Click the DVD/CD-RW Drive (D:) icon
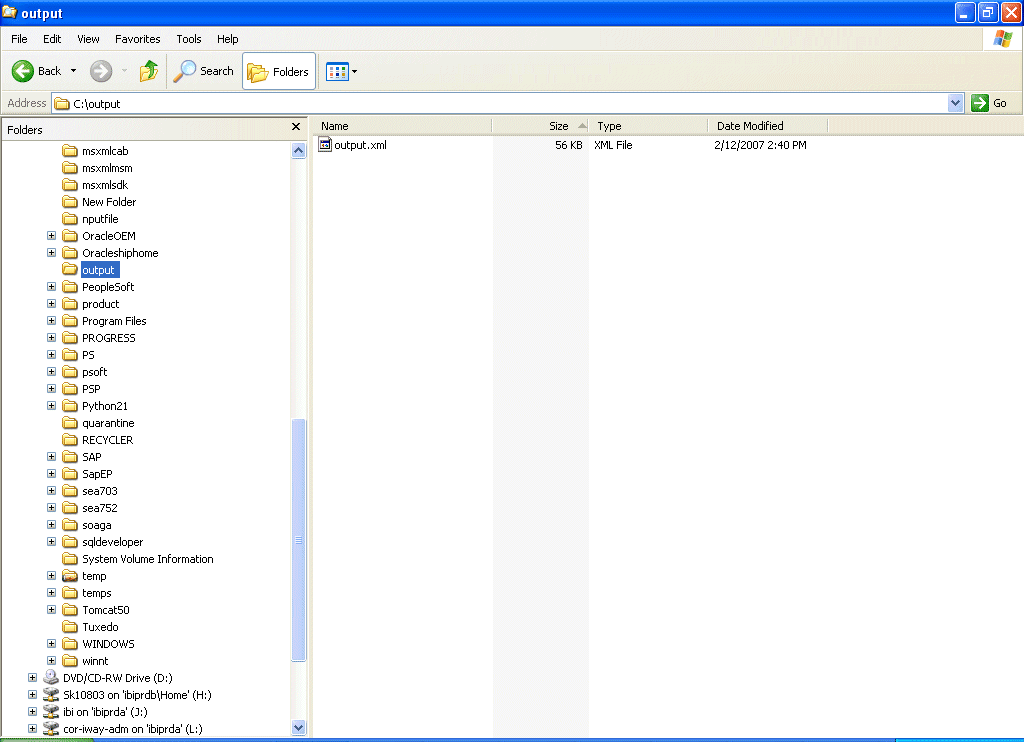 (51, 677)
